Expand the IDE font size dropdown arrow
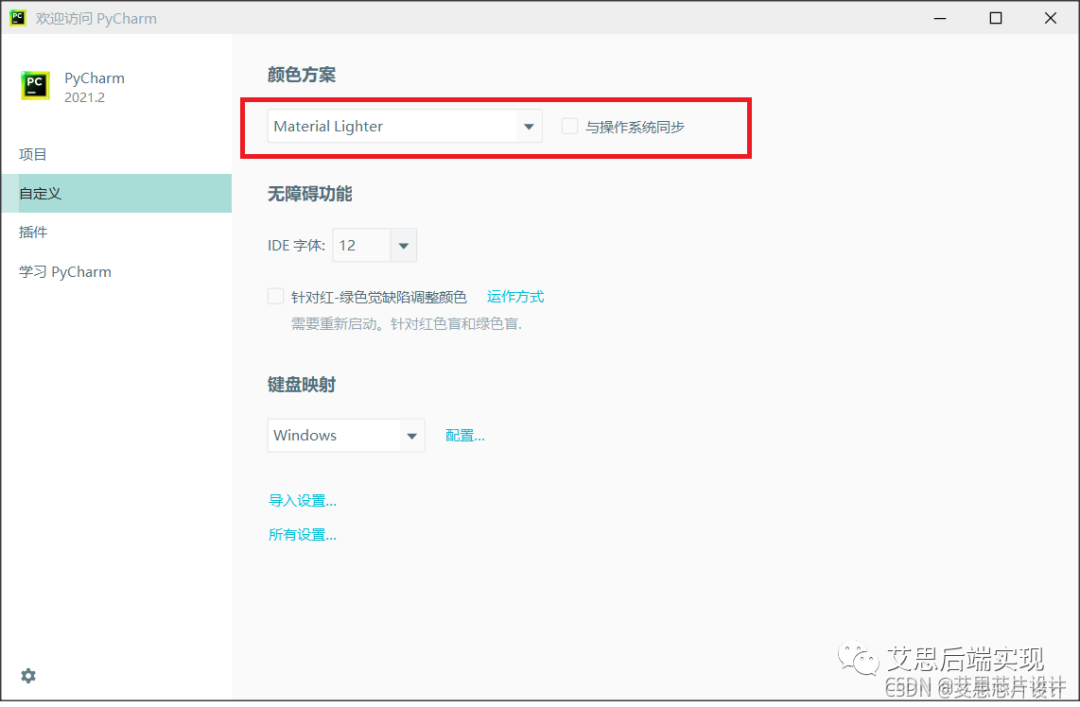The height and width of the screenshot is (707, 1080). 404,245
